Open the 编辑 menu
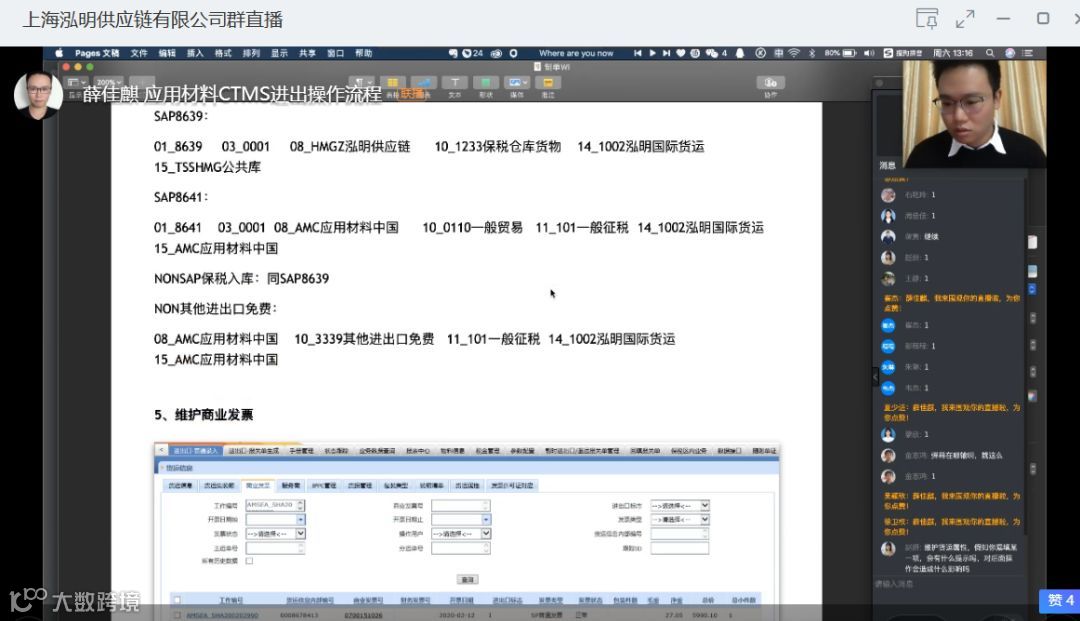 pyautogui.click(x=167, y=53)
